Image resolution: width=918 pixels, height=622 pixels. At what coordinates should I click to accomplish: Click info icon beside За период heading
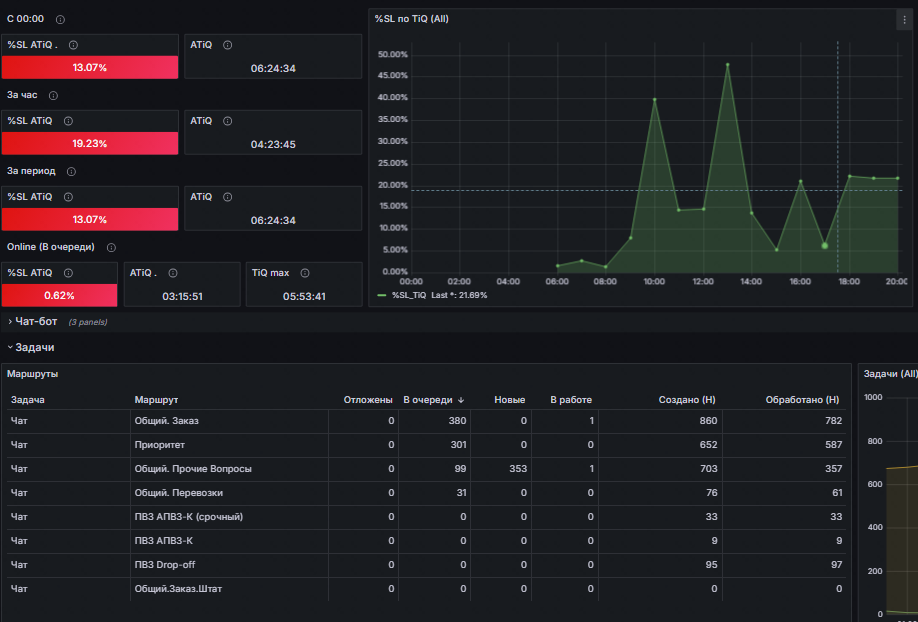tap(71, 172)
